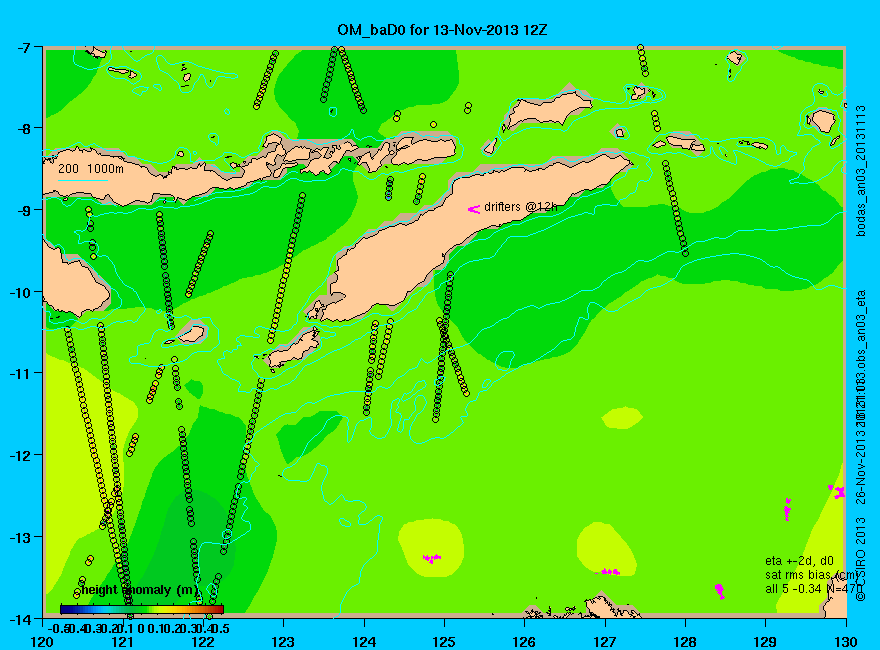This screenshot has height=650, width=880.
Task: Click the longitude tick label "120"
Action: [43, 641]
